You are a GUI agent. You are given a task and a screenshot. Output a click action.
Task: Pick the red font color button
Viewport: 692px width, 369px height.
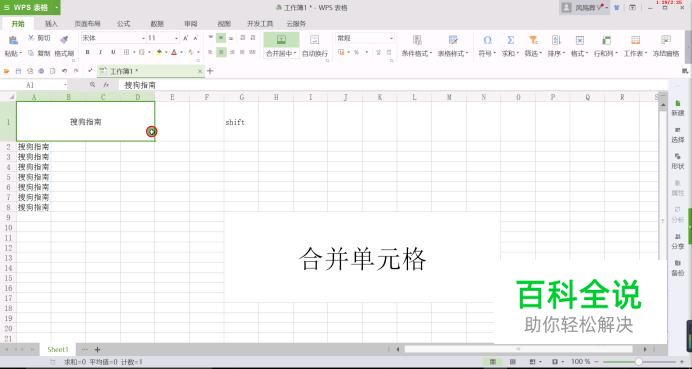[x=174, y=53]
